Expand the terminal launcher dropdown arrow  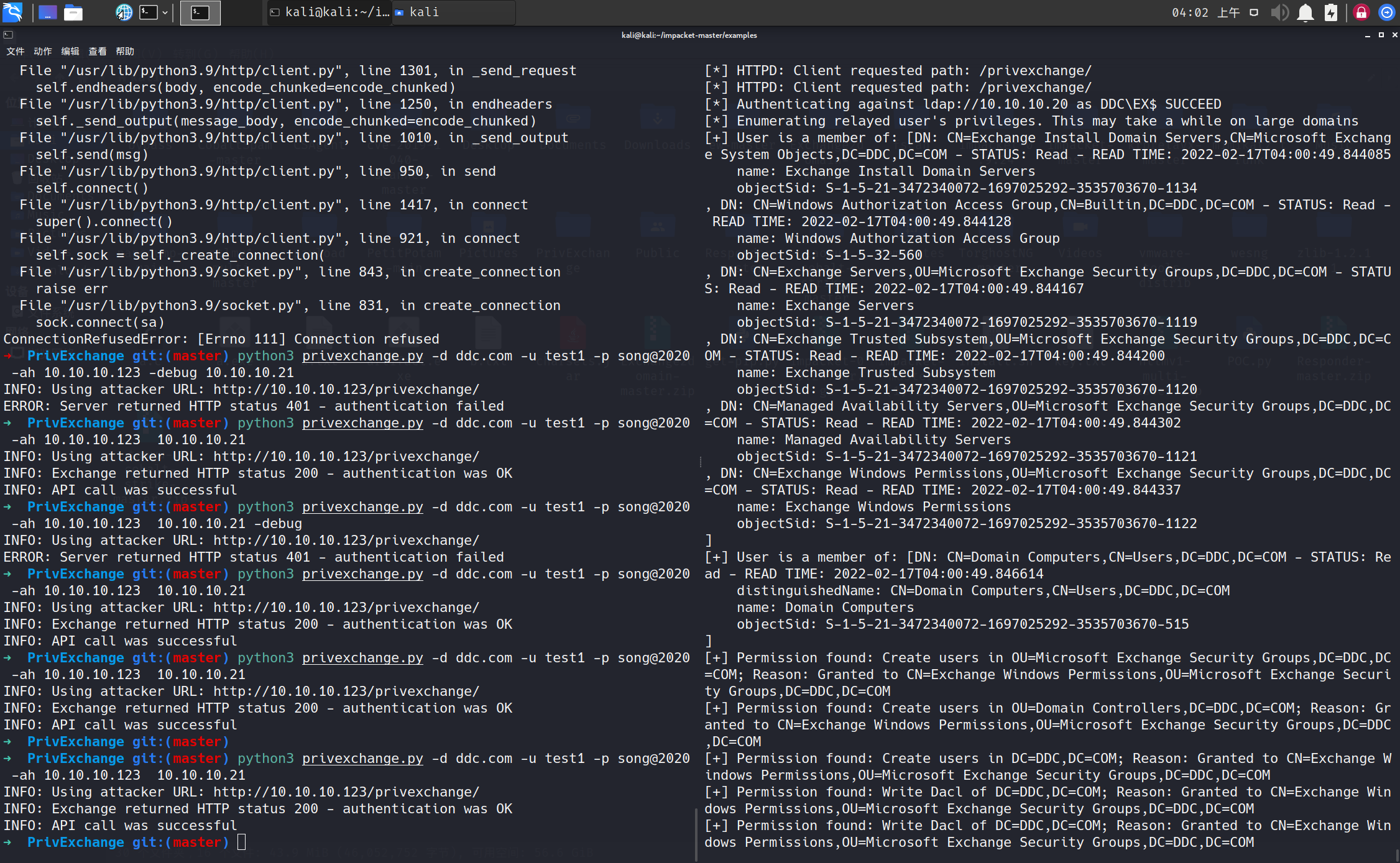click(165, 12)
